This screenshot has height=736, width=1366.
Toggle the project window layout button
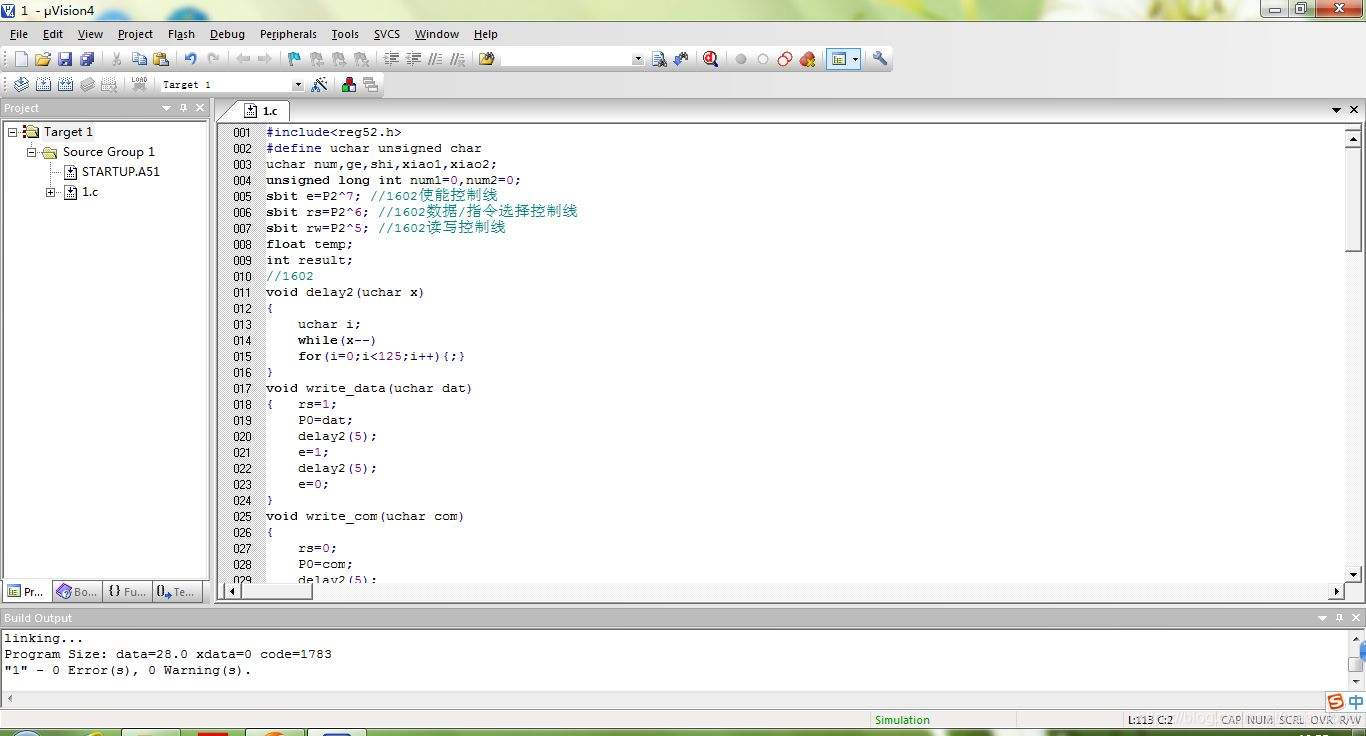[x=839, y=59]
